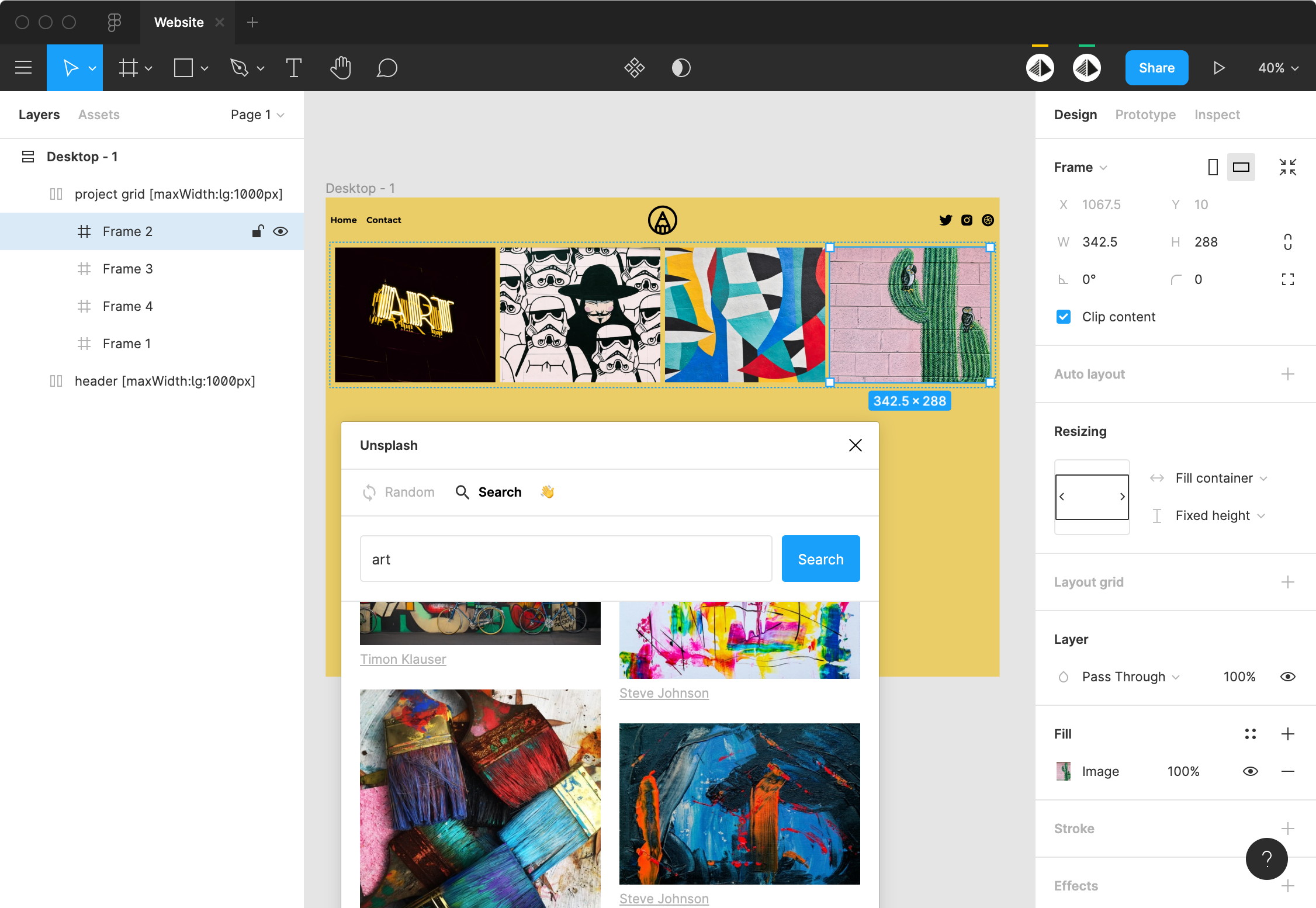Viewport: 1316px width, 908px height.
Task: Select the Hand tool
Action: (340, 68)
